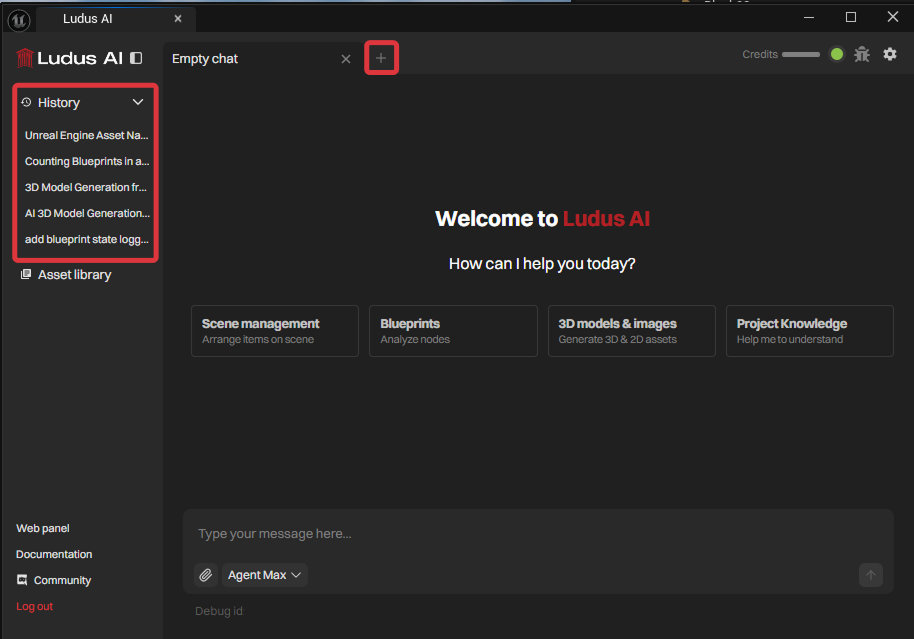The image size is (914, 639).
Task: Close the window with the X button
Action: (x=892, y=17)
